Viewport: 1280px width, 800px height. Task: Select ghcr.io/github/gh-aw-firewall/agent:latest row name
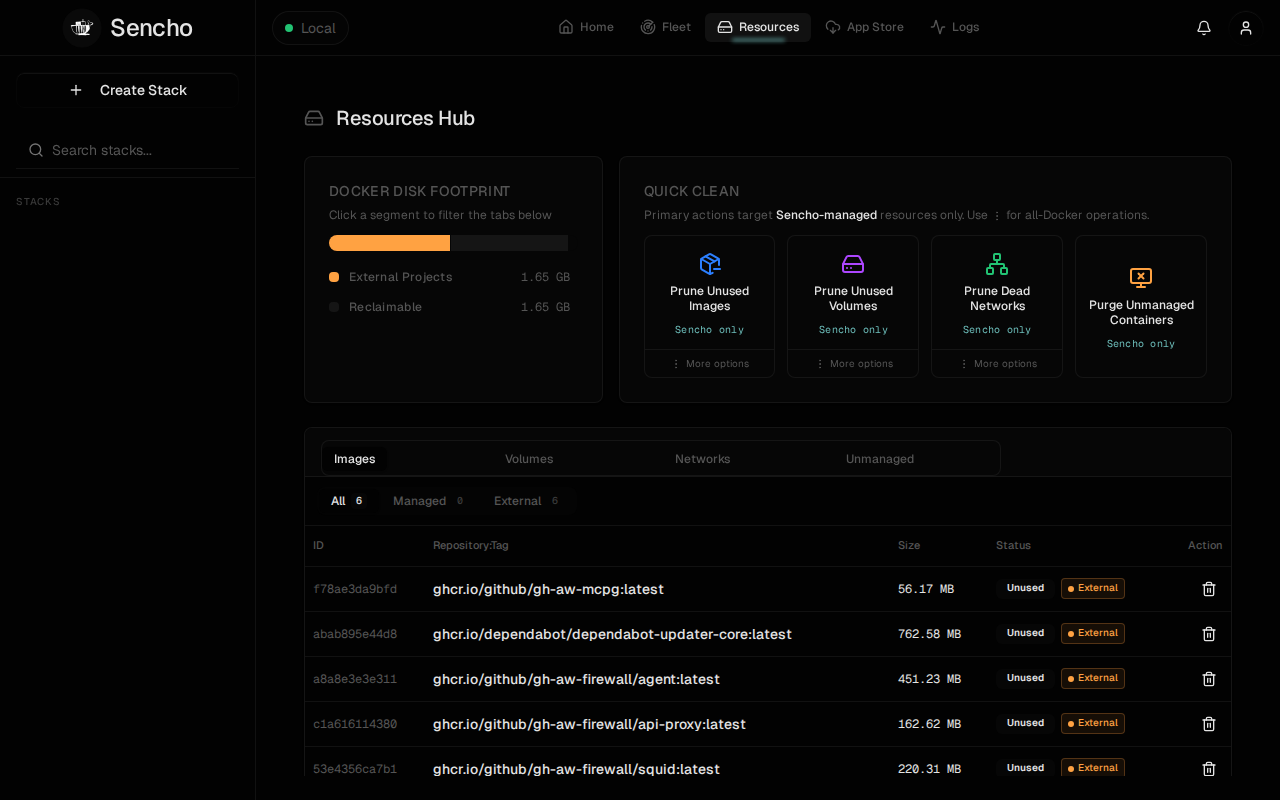pos(576,679)
